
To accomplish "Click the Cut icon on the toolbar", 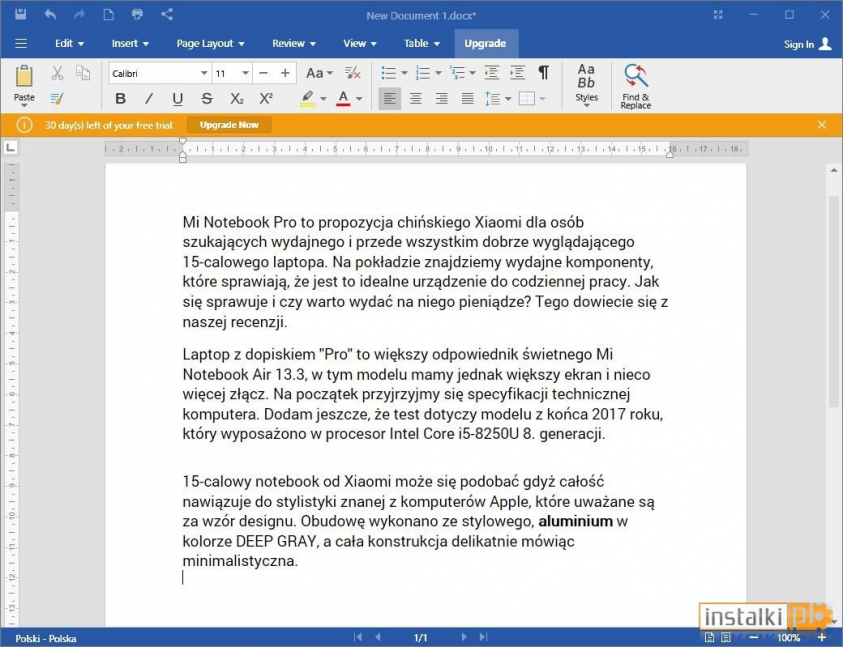I will point(57,73).
